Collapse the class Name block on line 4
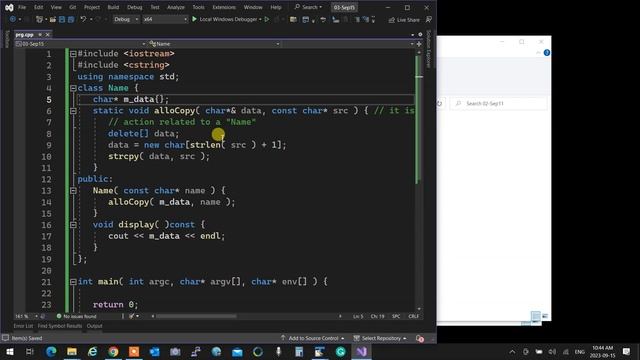Viewport: 640px width, 360px height. tap(73, 88)
